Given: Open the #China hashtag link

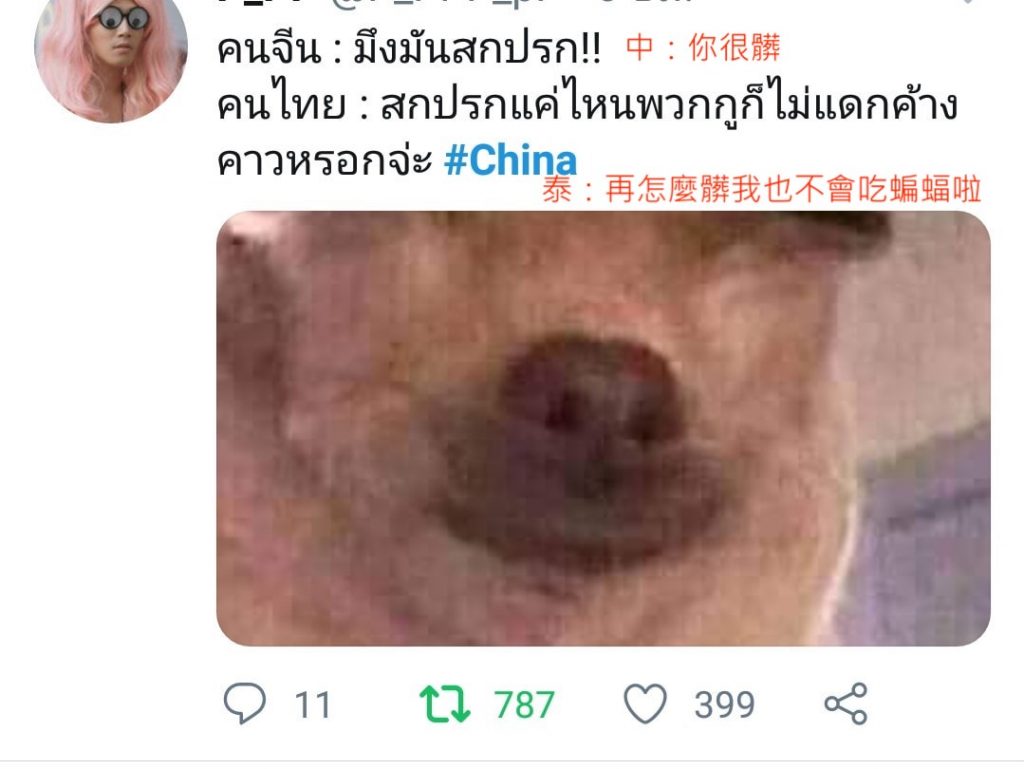Looking at the screenshot, I should click(x=510, y=160).
